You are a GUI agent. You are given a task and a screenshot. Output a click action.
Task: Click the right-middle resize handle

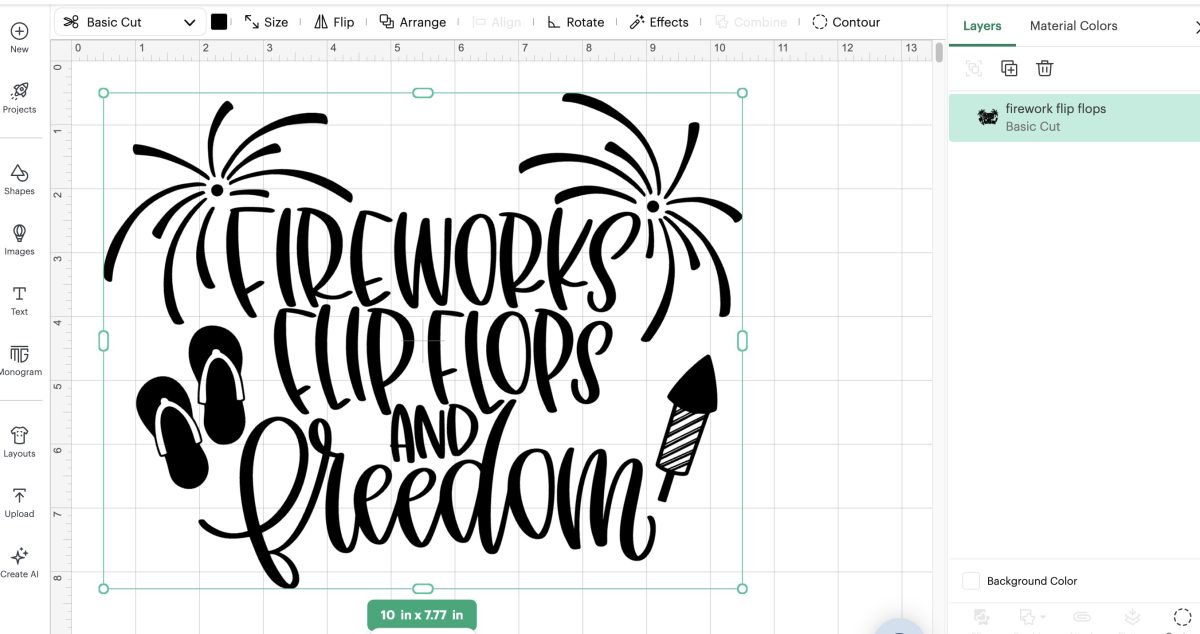tap(742, 341)
